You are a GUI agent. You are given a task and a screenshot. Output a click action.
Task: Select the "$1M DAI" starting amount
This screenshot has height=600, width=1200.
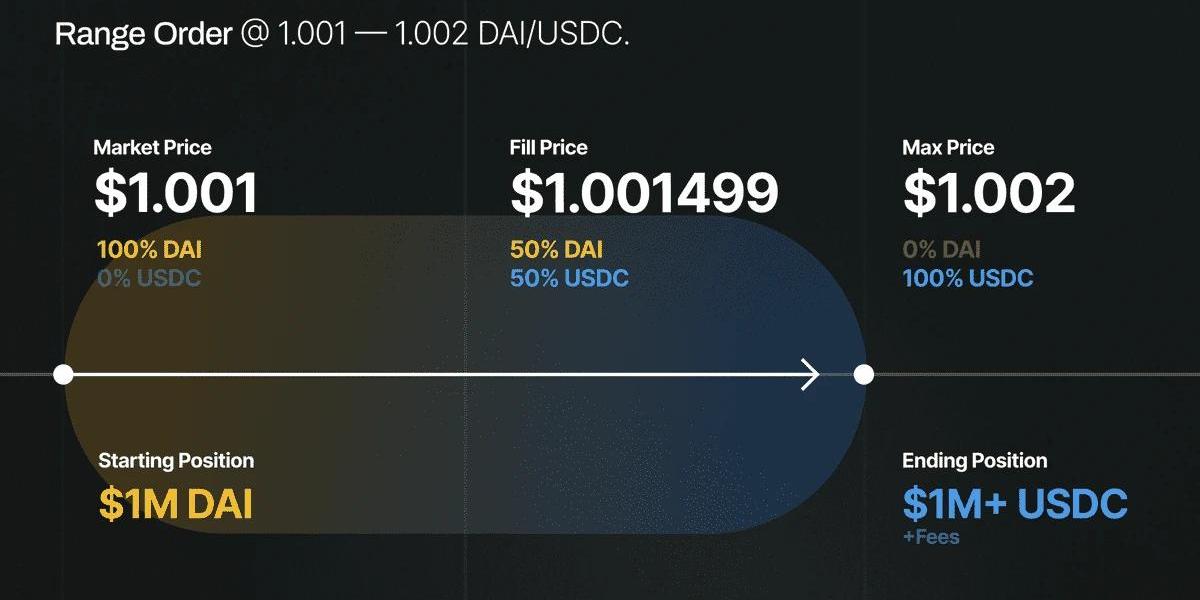(x=175, y=504)
